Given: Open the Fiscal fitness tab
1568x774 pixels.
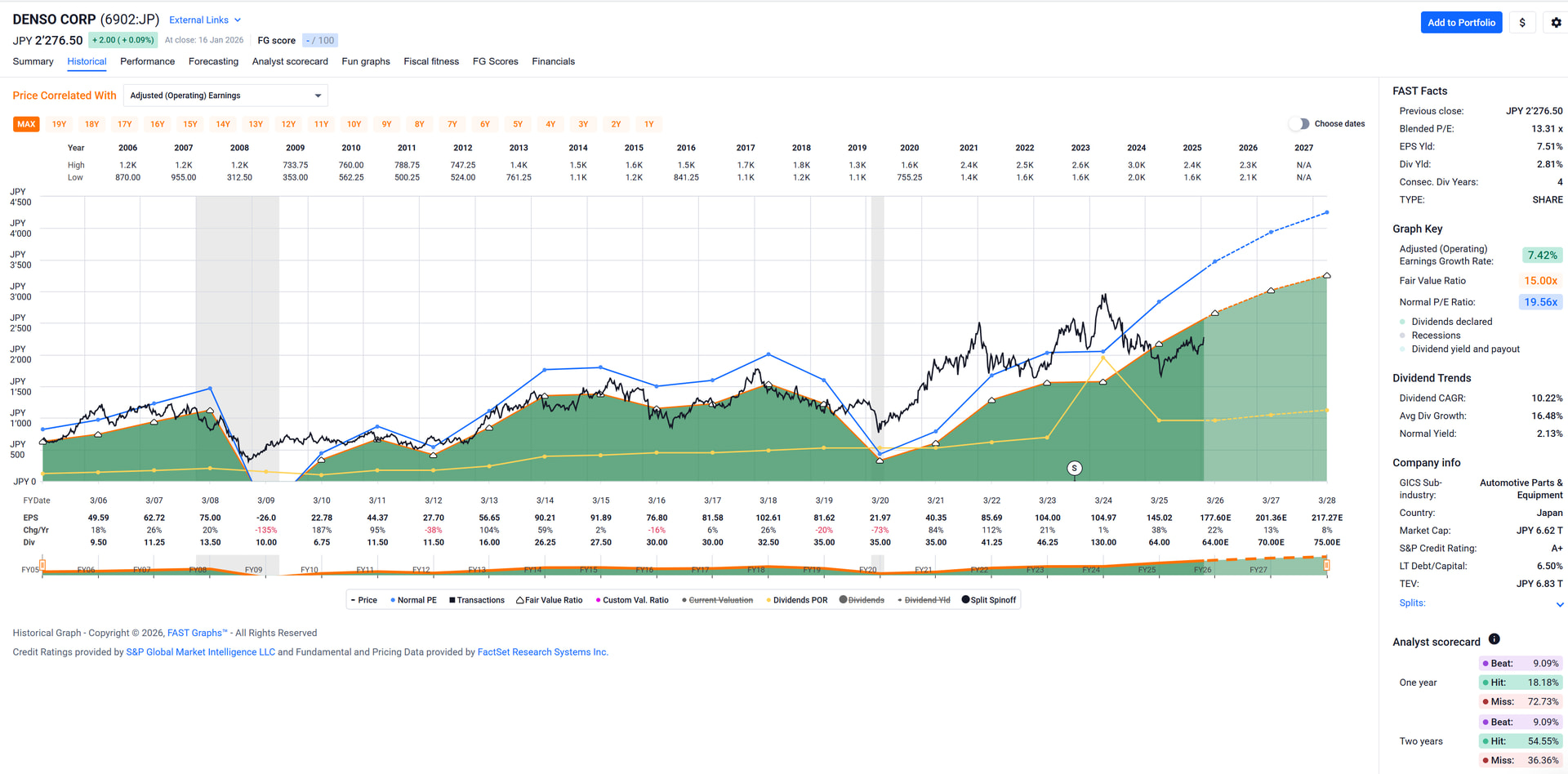Looking at the screenshot, I should (431, 61).
